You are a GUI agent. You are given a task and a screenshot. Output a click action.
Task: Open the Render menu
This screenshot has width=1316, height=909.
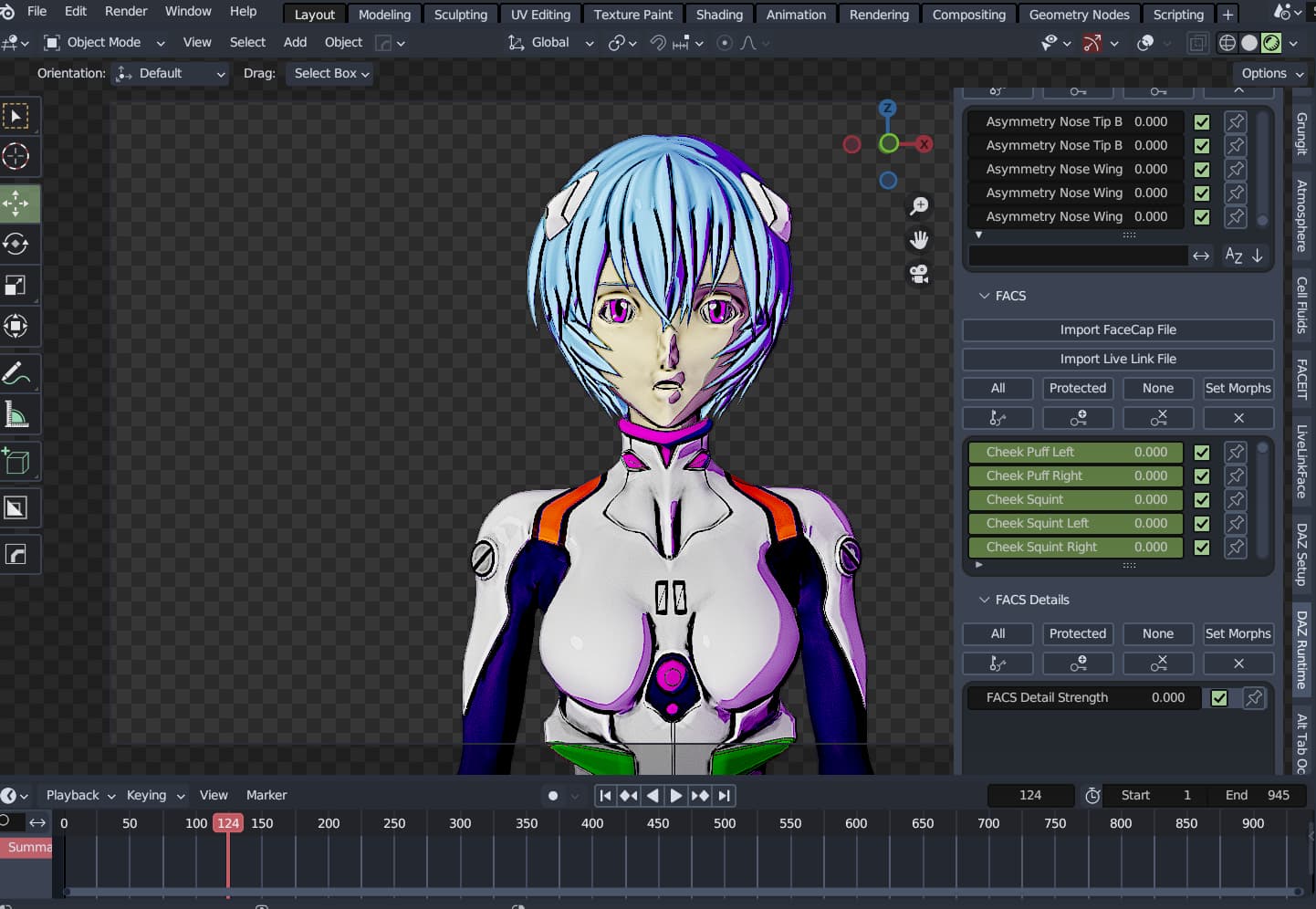tap(126, 12)
